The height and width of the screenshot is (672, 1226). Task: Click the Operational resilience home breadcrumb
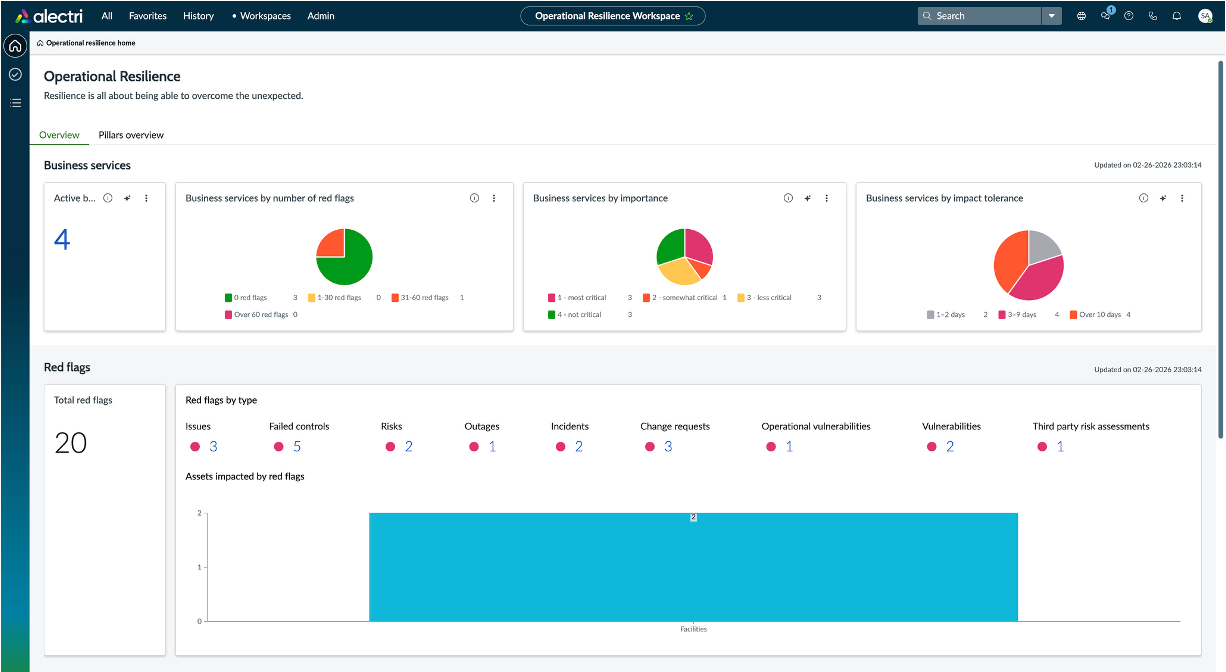click(x=90, y=43)
